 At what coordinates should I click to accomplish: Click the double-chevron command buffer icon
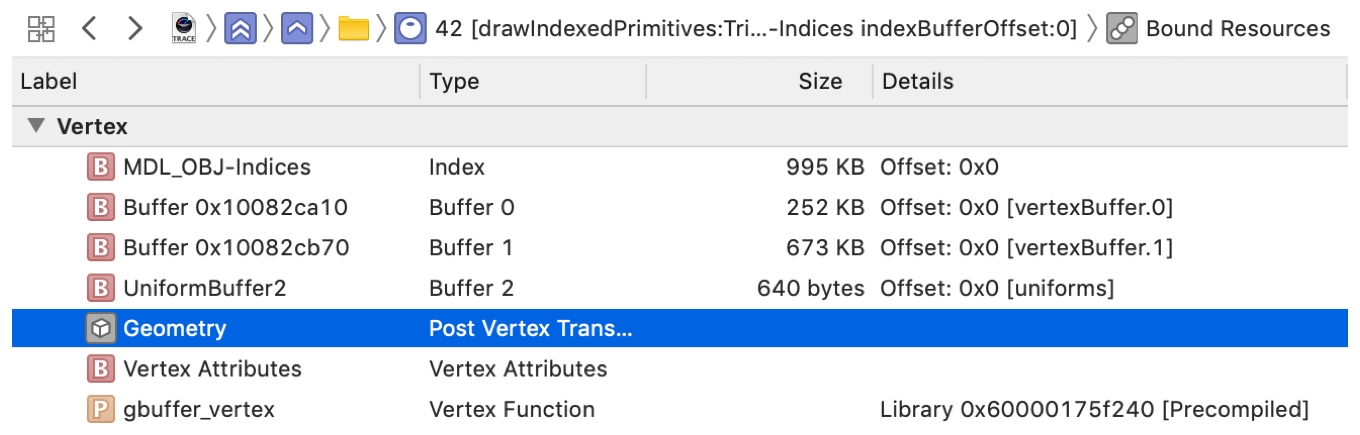tap(238, 28)
